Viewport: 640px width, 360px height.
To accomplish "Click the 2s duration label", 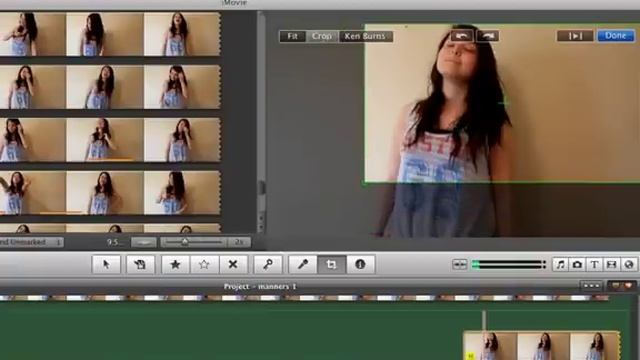I will click(x=239, y=242).
